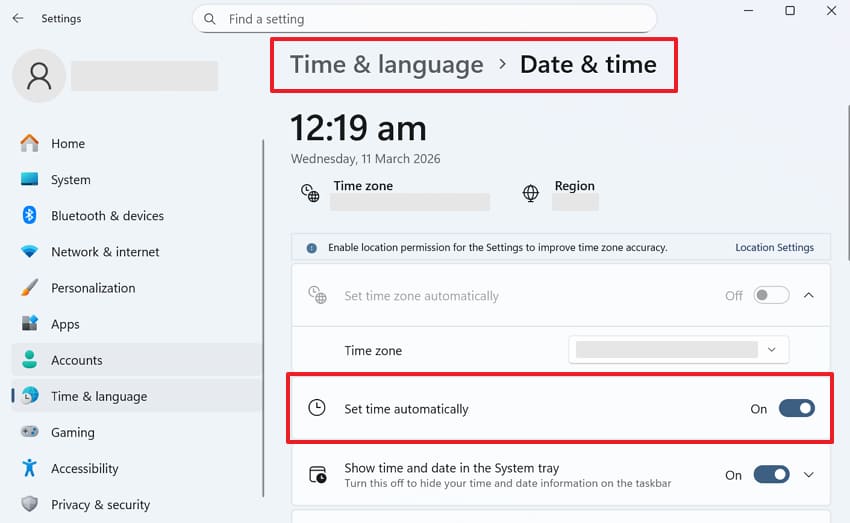Click the Home house icon

click(x=29, y=143)
